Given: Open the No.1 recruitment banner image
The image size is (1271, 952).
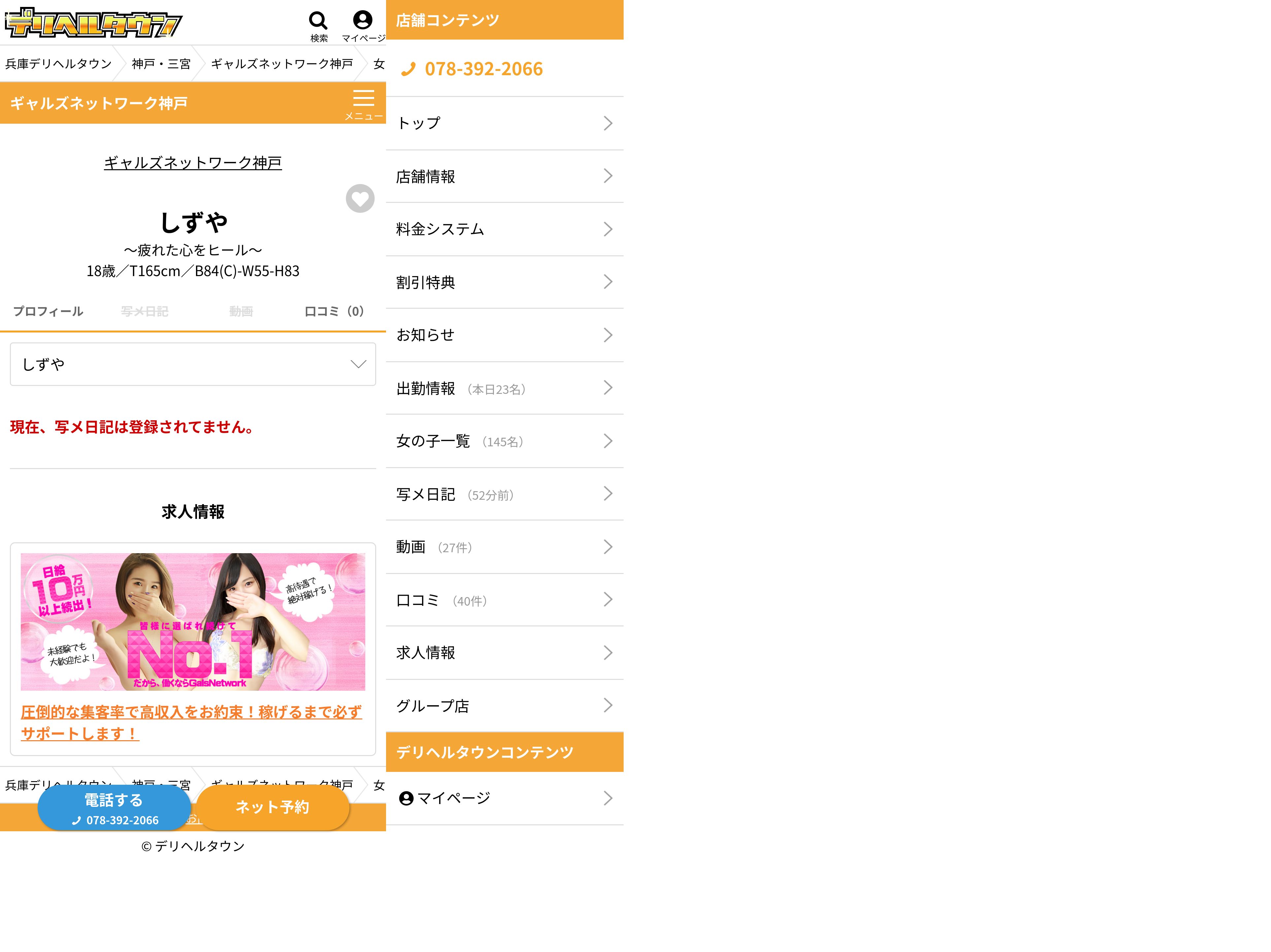Looking at the screenshot, I should pyautogui.click(x=193, y=622).
